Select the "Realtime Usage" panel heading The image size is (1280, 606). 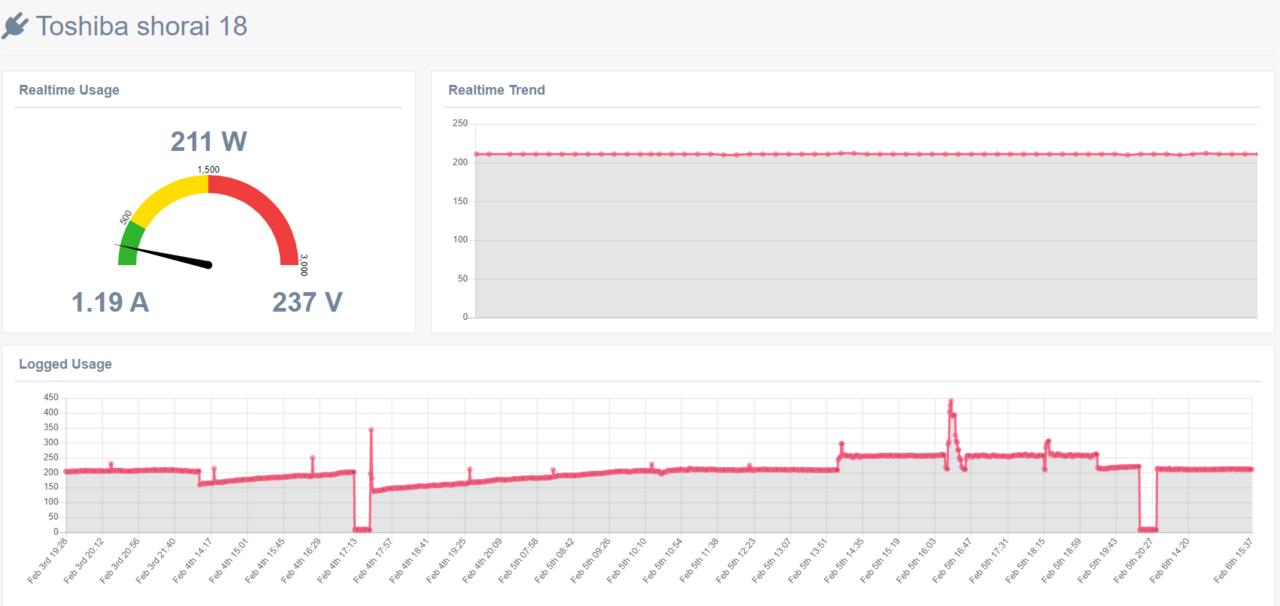pos(69,90)
